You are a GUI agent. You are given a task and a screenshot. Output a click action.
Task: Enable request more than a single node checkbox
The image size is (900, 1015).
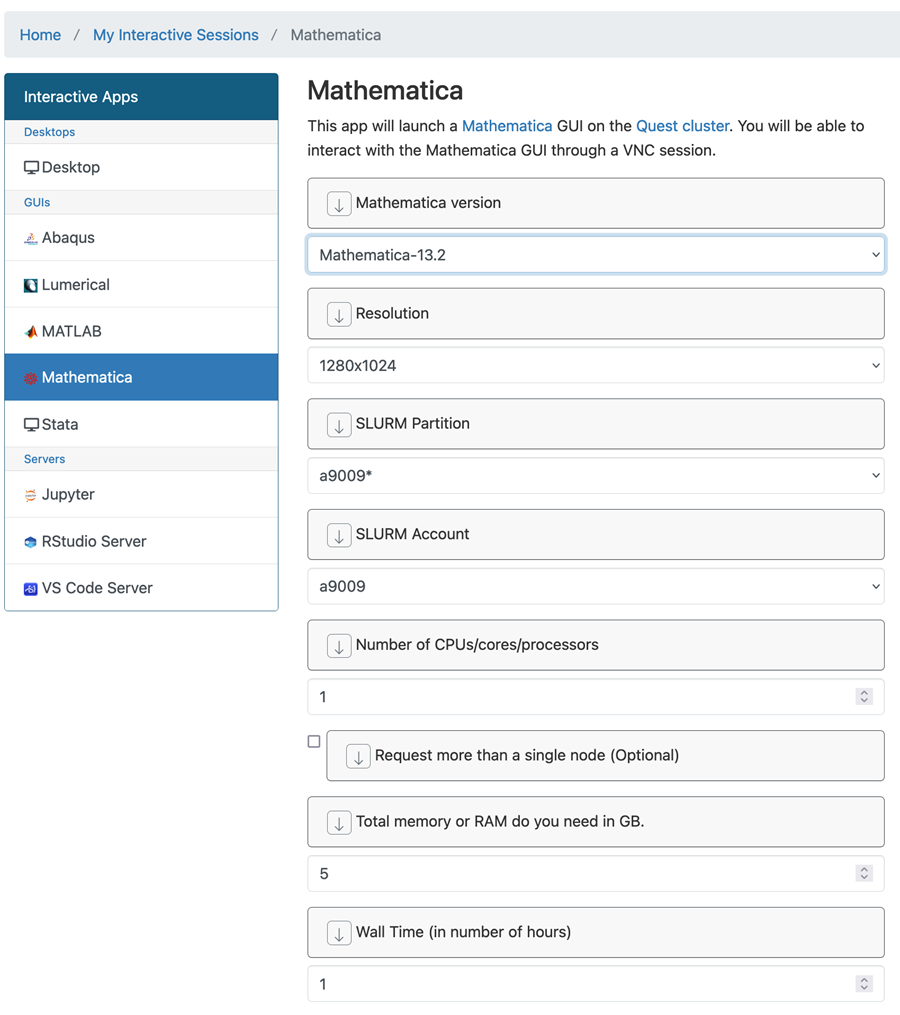[314, 742]
